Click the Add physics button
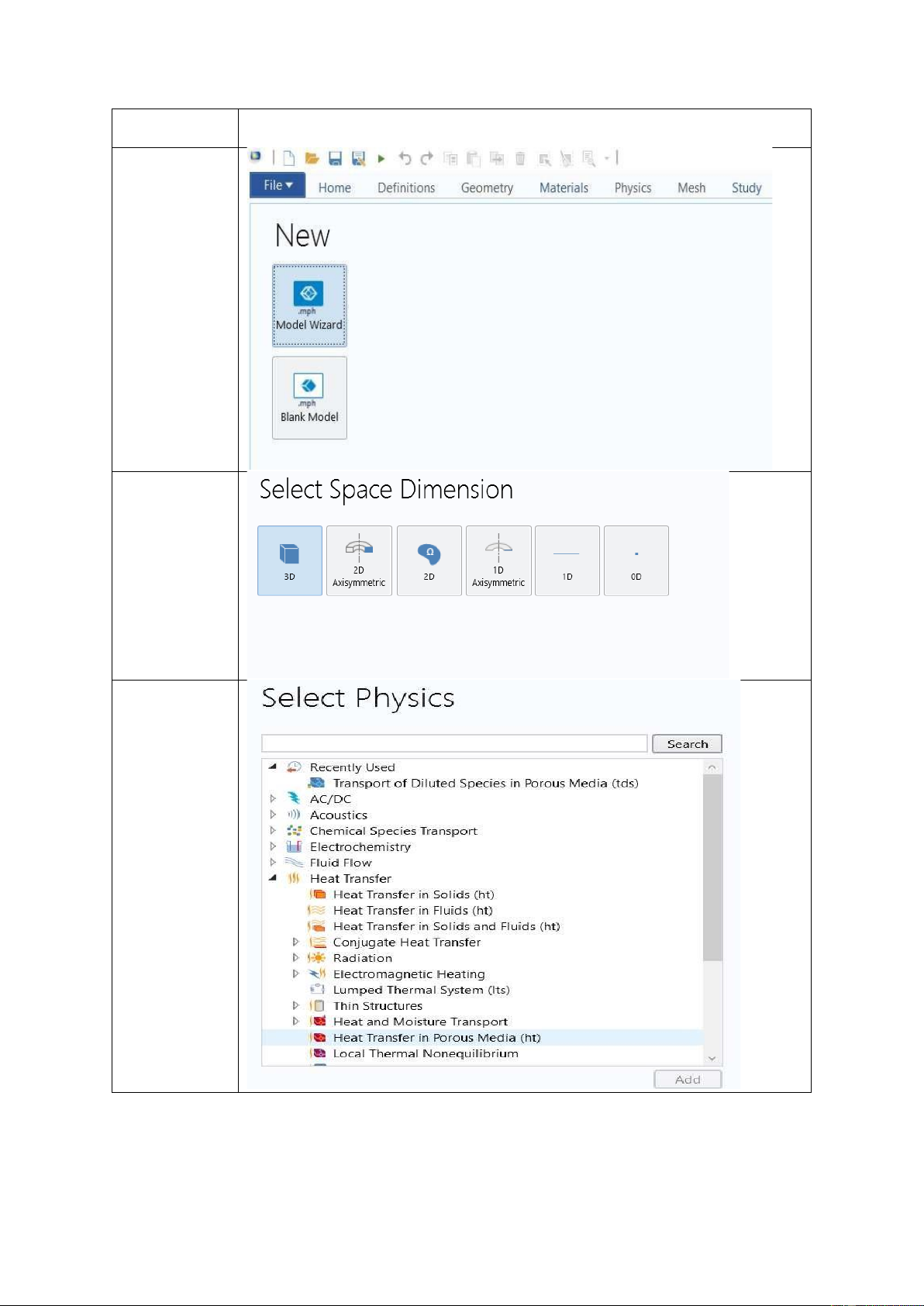The height and width of the screenshot is (1306, 924). click(688, 1080)
